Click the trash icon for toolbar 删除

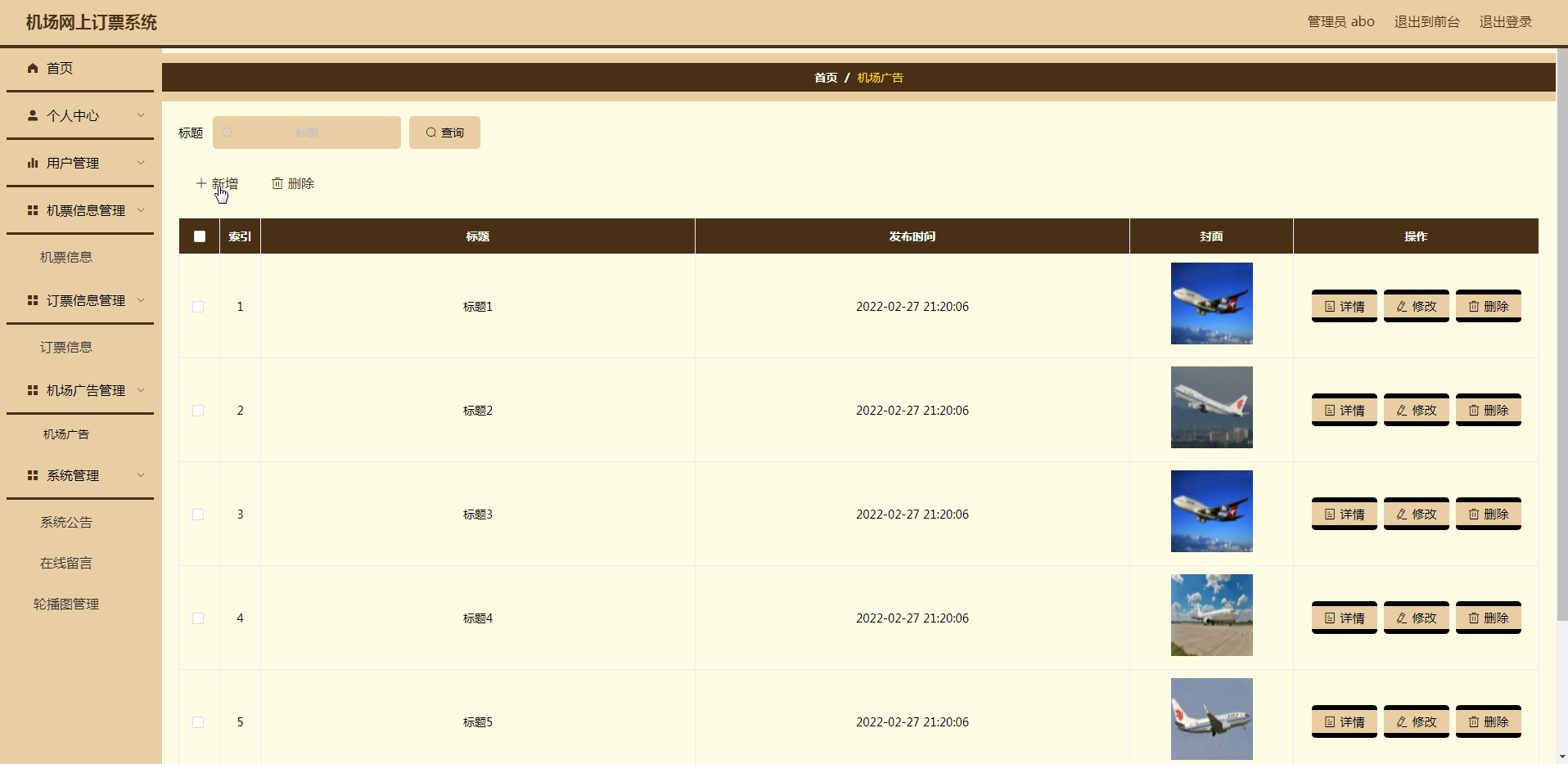[x=277, y=183]
